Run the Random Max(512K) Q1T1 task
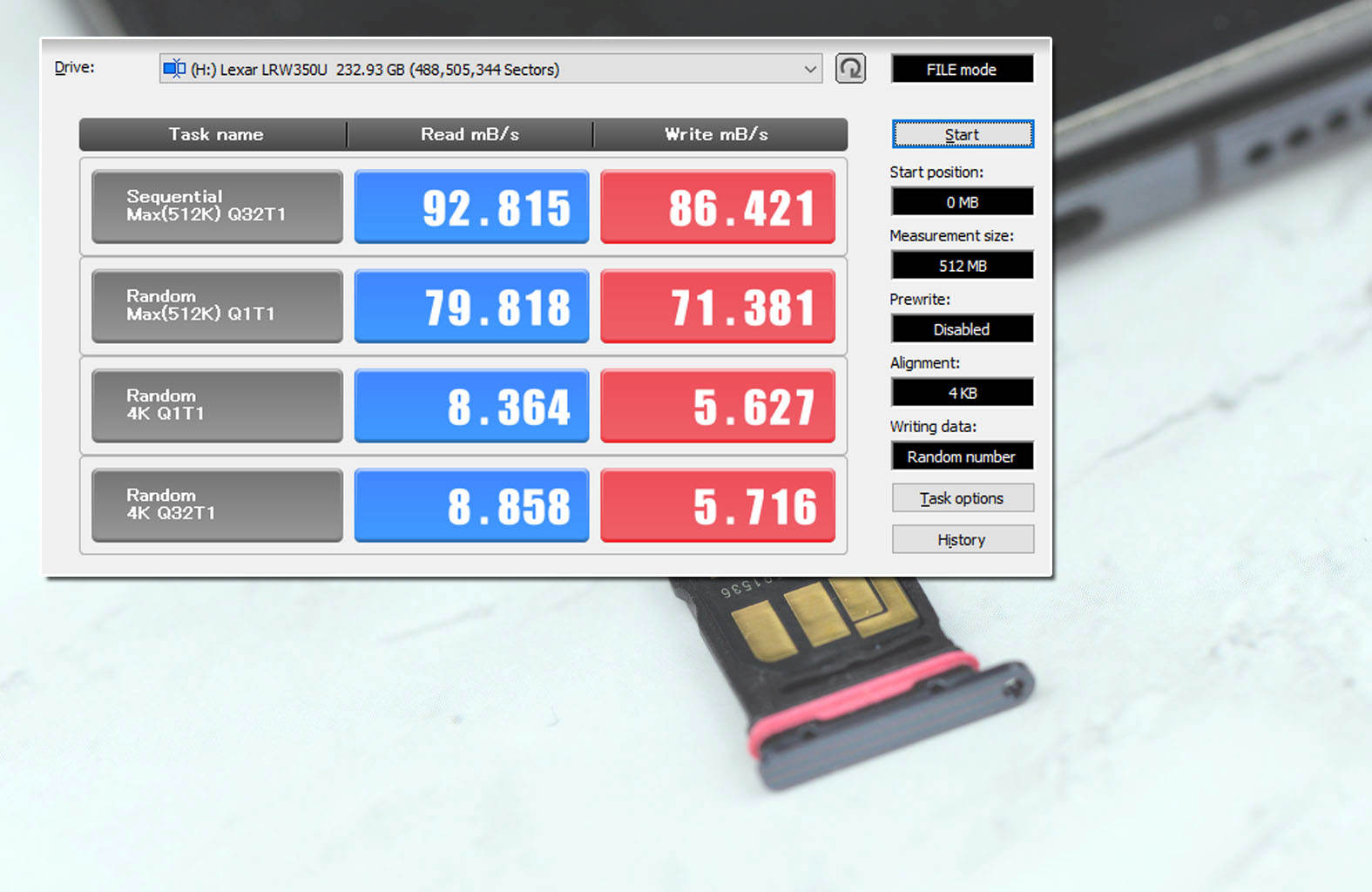Screen dimensions: 1372x892 tap(217, 306)
